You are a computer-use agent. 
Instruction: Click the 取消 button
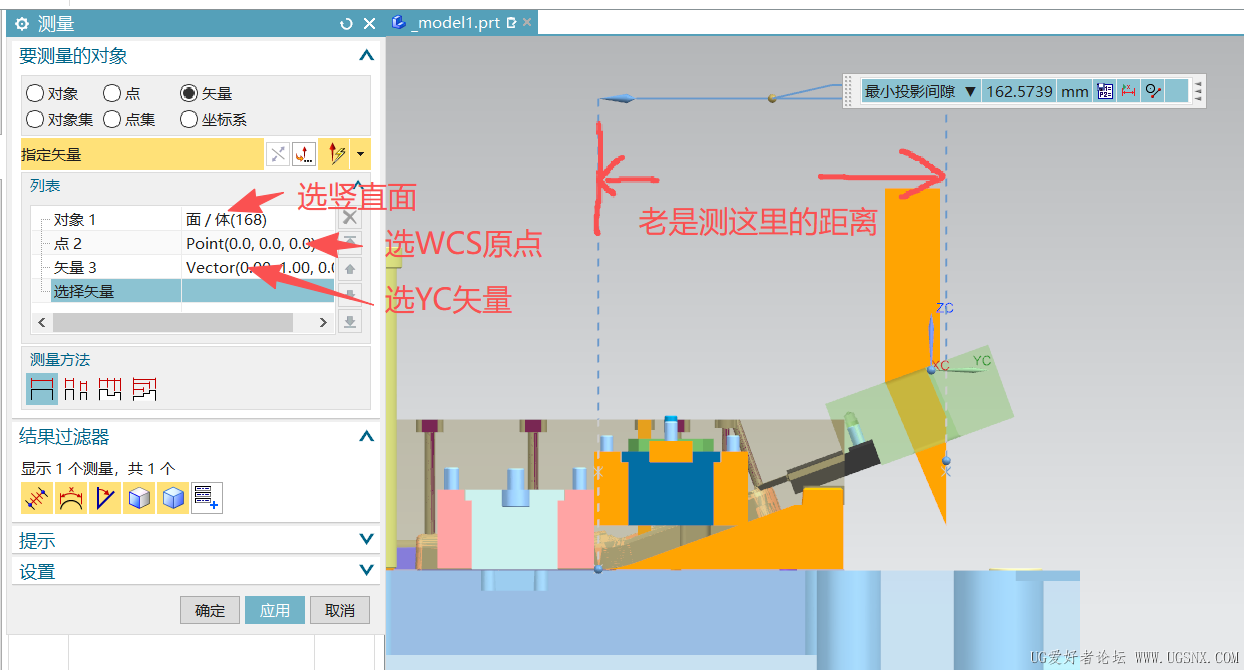click(340, 610)
